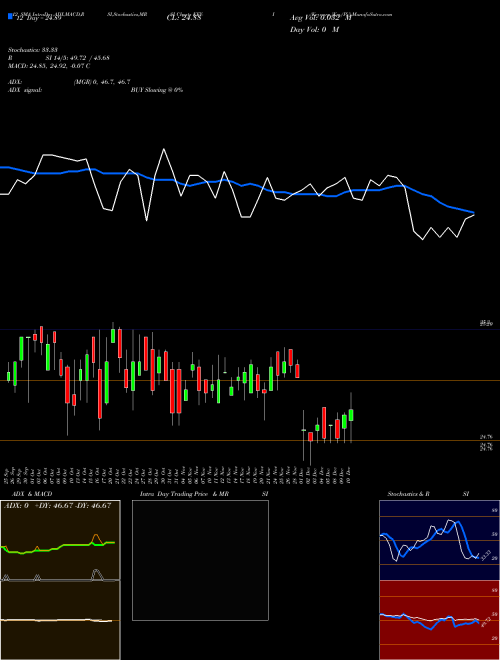
Task: Click the 'Stochastics & R' panel title
Action: coord(408,494)
